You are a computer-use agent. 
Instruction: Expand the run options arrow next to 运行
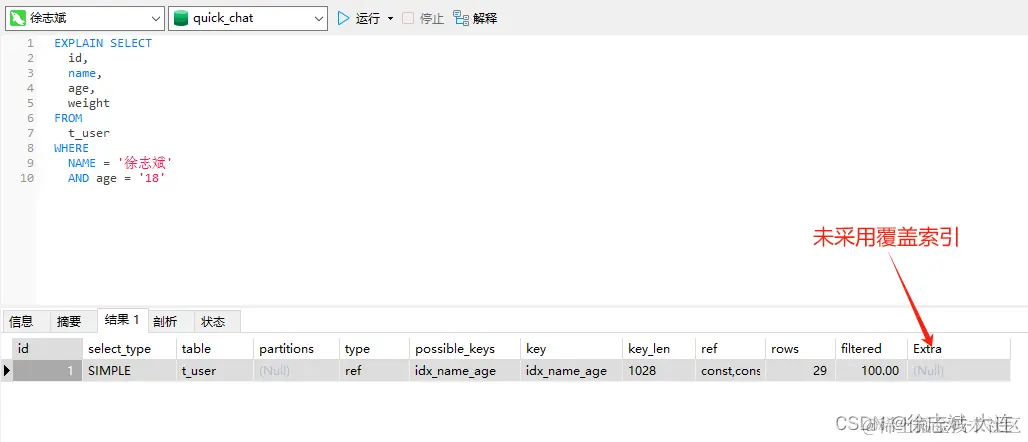click(391, 18)
